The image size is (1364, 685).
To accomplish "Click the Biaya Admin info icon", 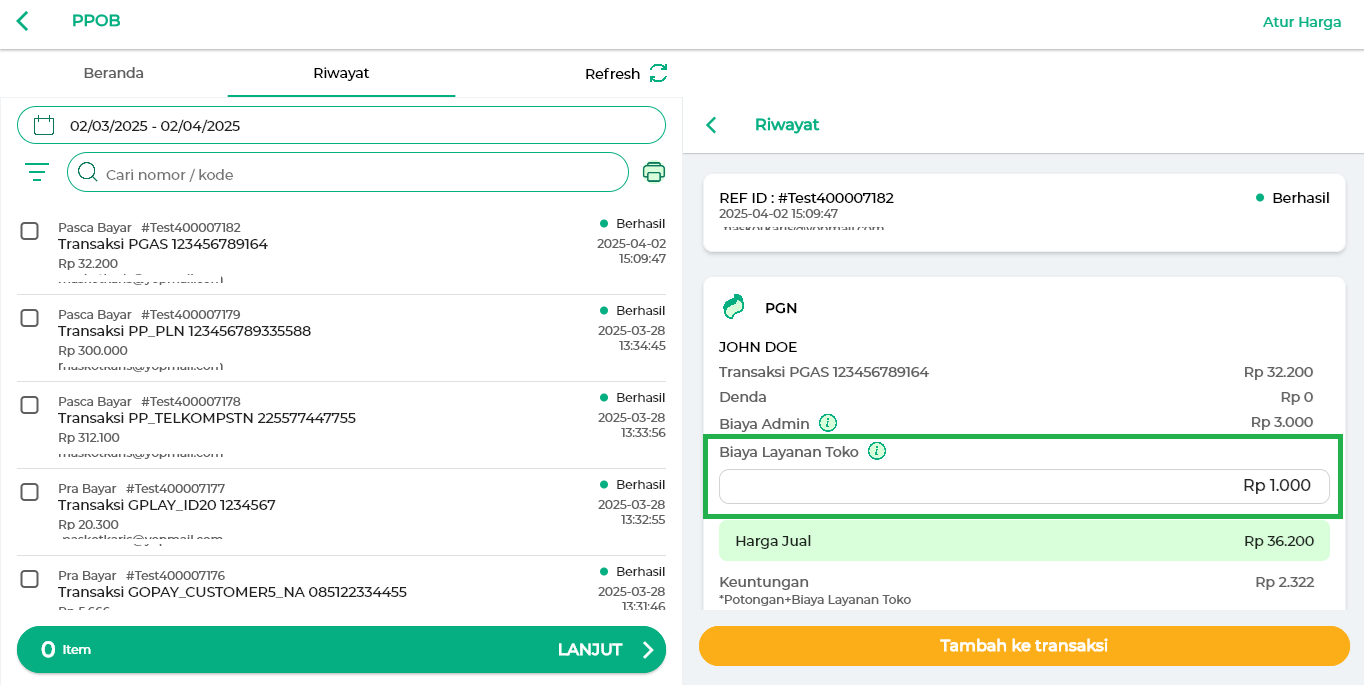I will pyautogui.click(x=828, y=423).
